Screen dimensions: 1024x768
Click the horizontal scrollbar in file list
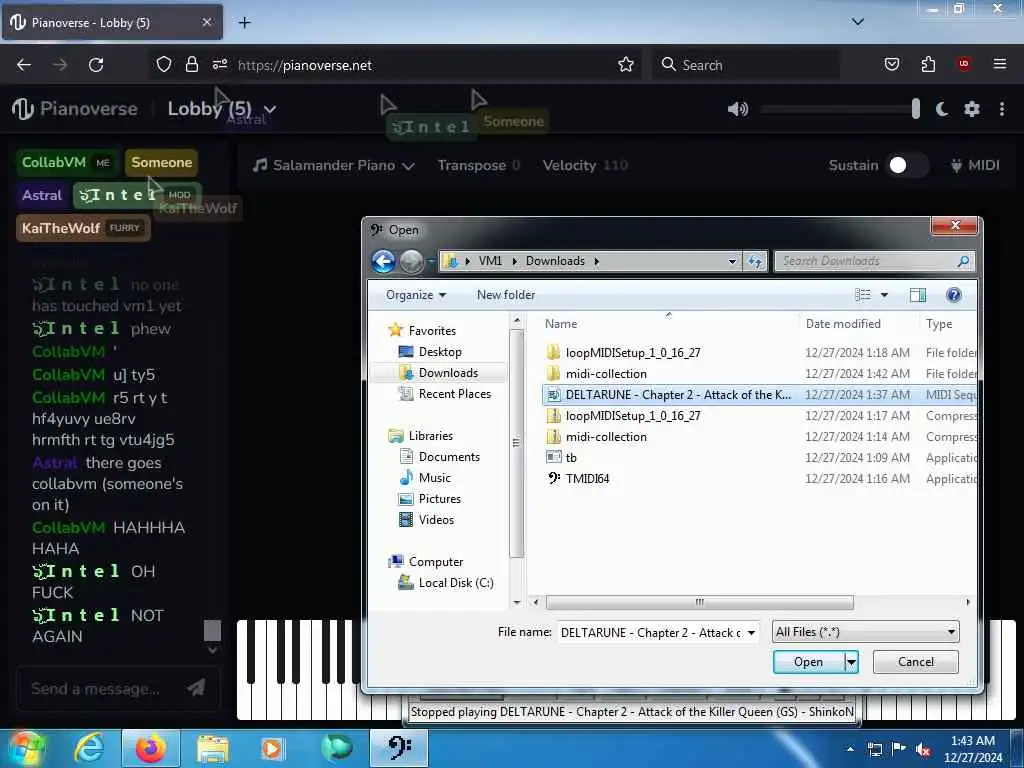pos(699,602)
